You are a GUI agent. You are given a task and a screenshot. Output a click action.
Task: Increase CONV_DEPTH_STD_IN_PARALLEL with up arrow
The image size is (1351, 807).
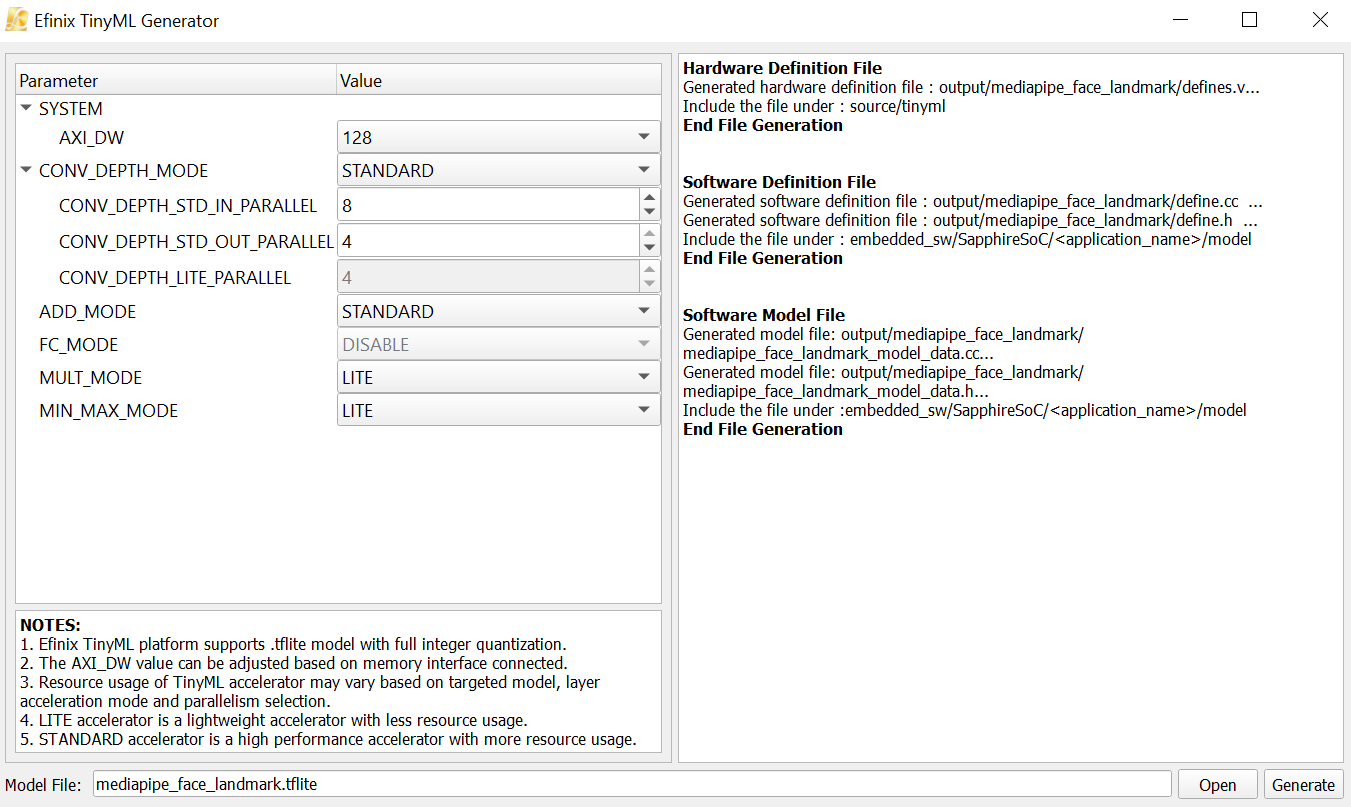[x=650, y=197]
